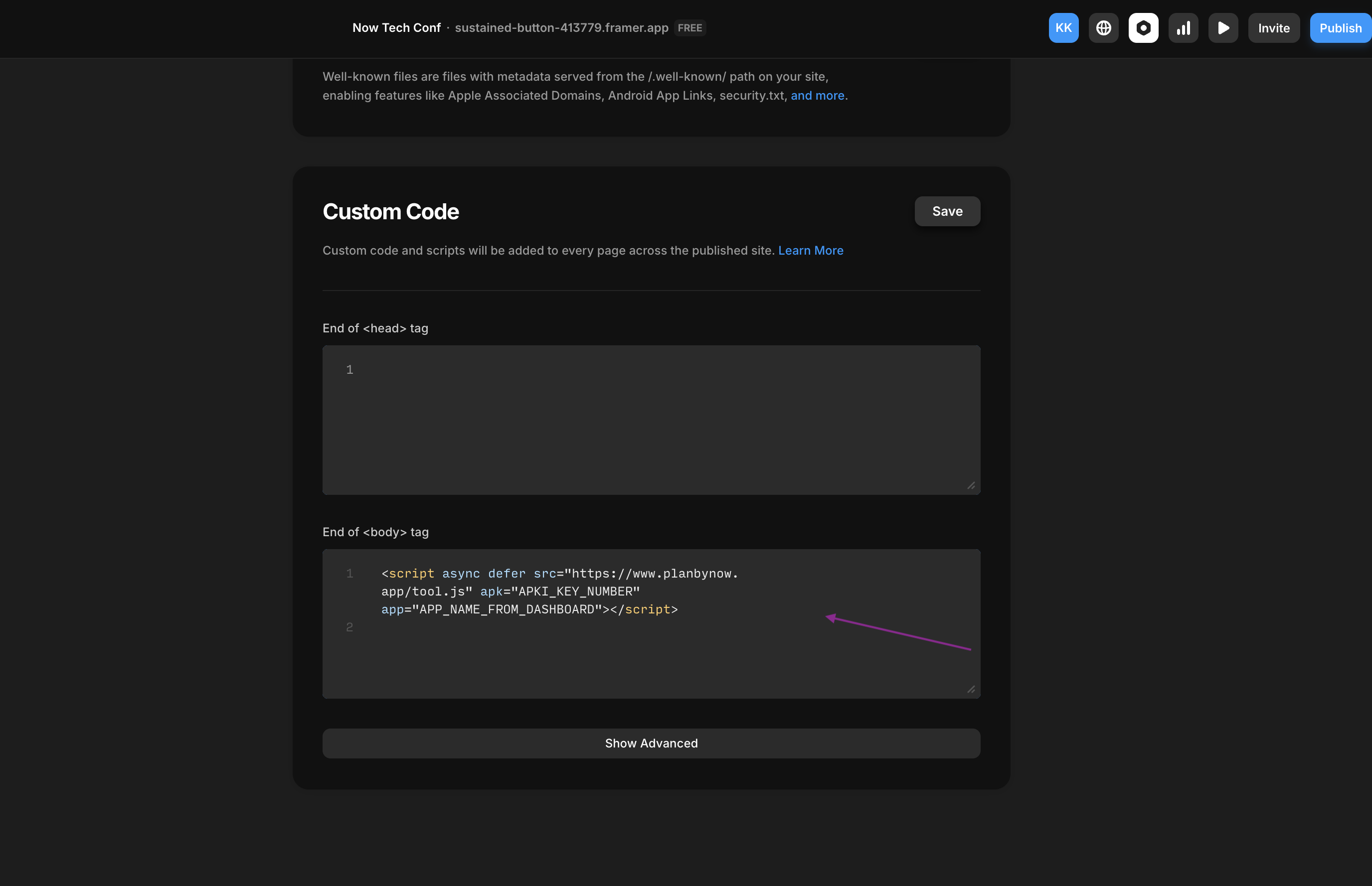Click the 'End of <body> tag' label
This screenshot has height=886, width=1372.
point(375,532)
